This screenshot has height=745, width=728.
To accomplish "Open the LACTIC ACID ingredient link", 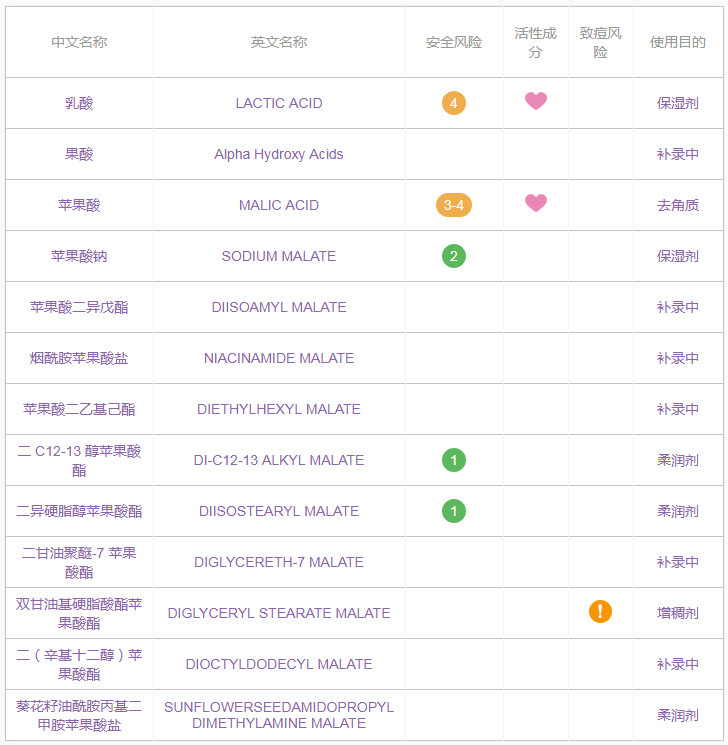I will pos(279,103).
